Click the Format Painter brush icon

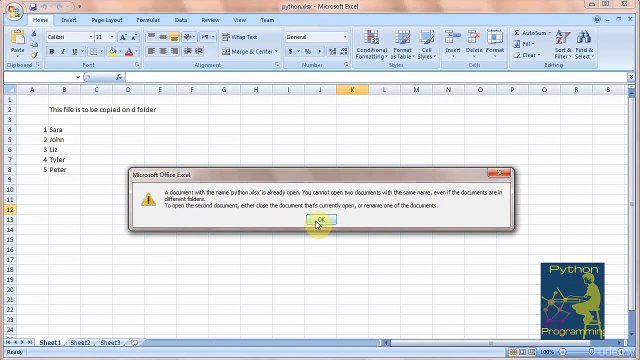pos(34,55)
